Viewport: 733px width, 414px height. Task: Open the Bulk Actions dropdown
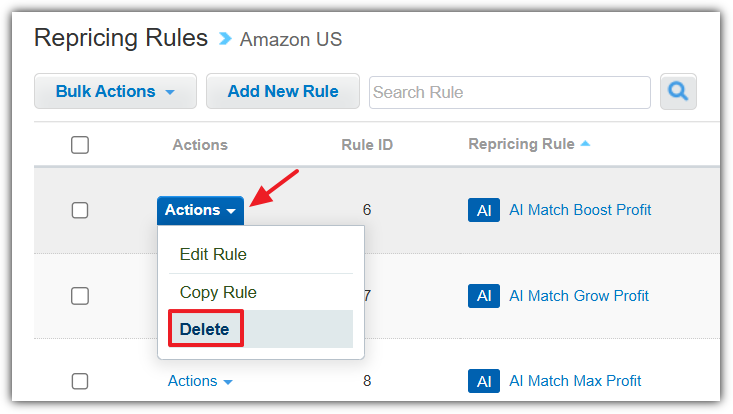(x=115, y=91)
